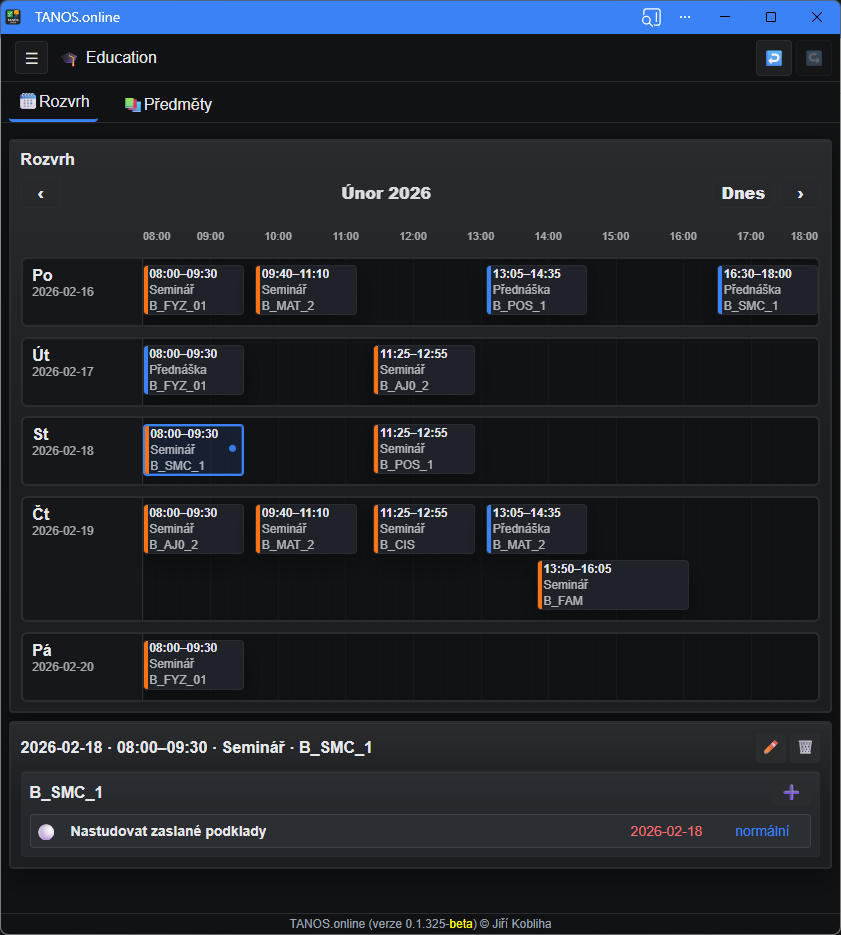
Task: Click the title bar cast icon
Action: pyautogui.click(x=651, y=17)
